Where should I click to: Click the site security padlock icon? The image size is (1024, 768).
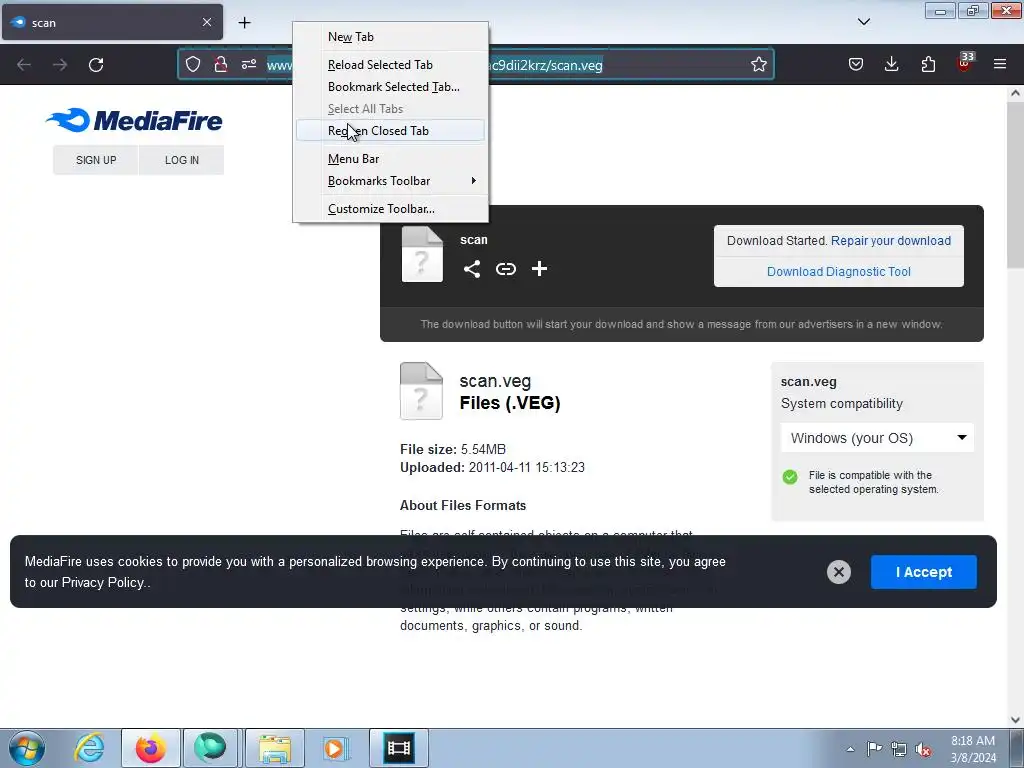pyautogui.click(x=221, y=64)
